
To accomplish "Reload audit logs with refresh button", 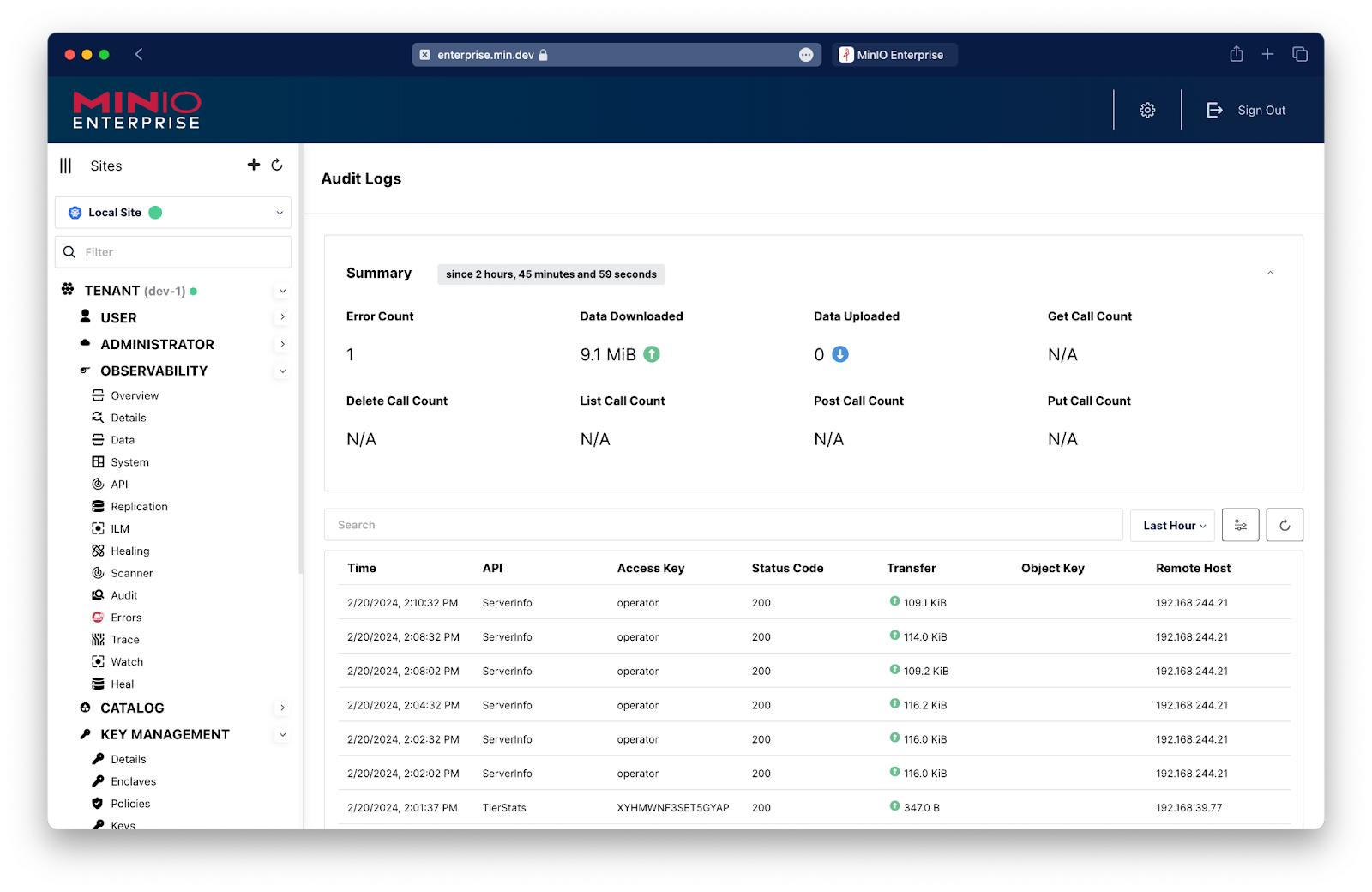I will click(1284, 525).
